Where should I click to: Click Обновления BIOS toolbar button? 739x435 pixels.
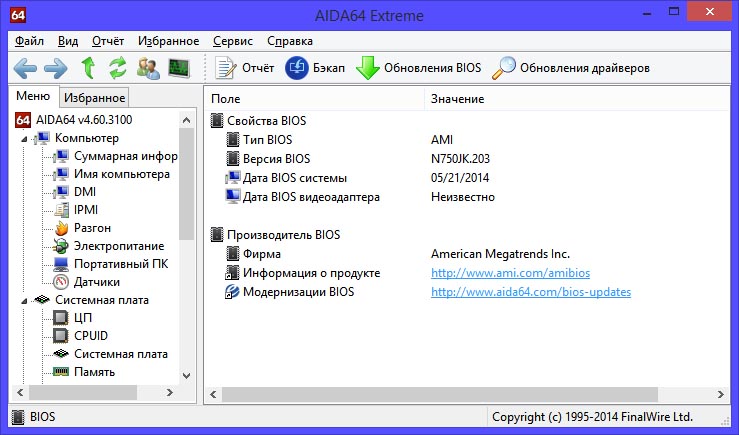(419, 68)
